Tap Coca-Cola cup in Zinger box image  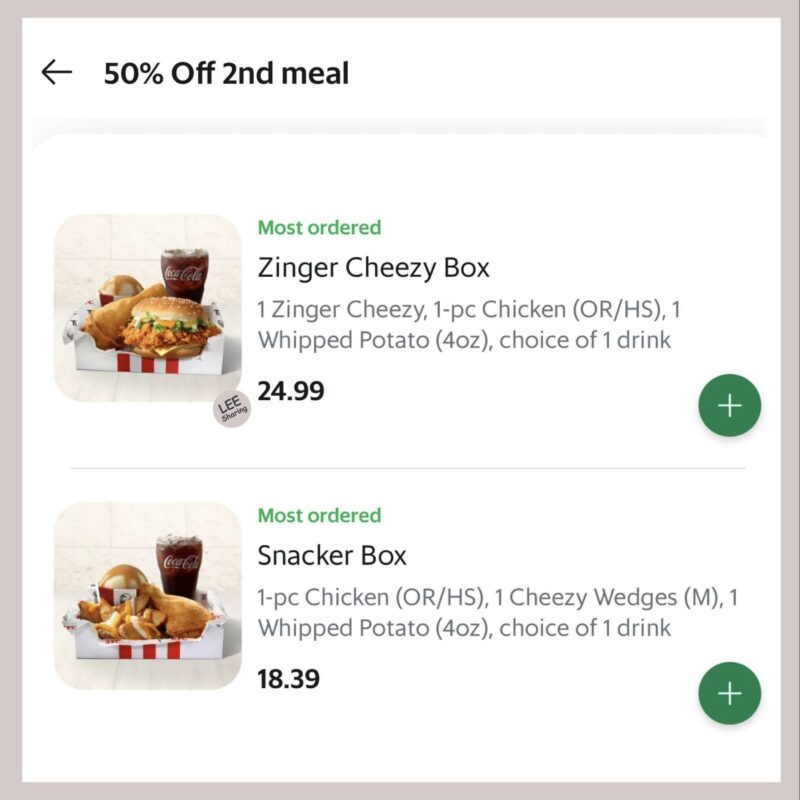pyautogui.click(x=185, y=274)
